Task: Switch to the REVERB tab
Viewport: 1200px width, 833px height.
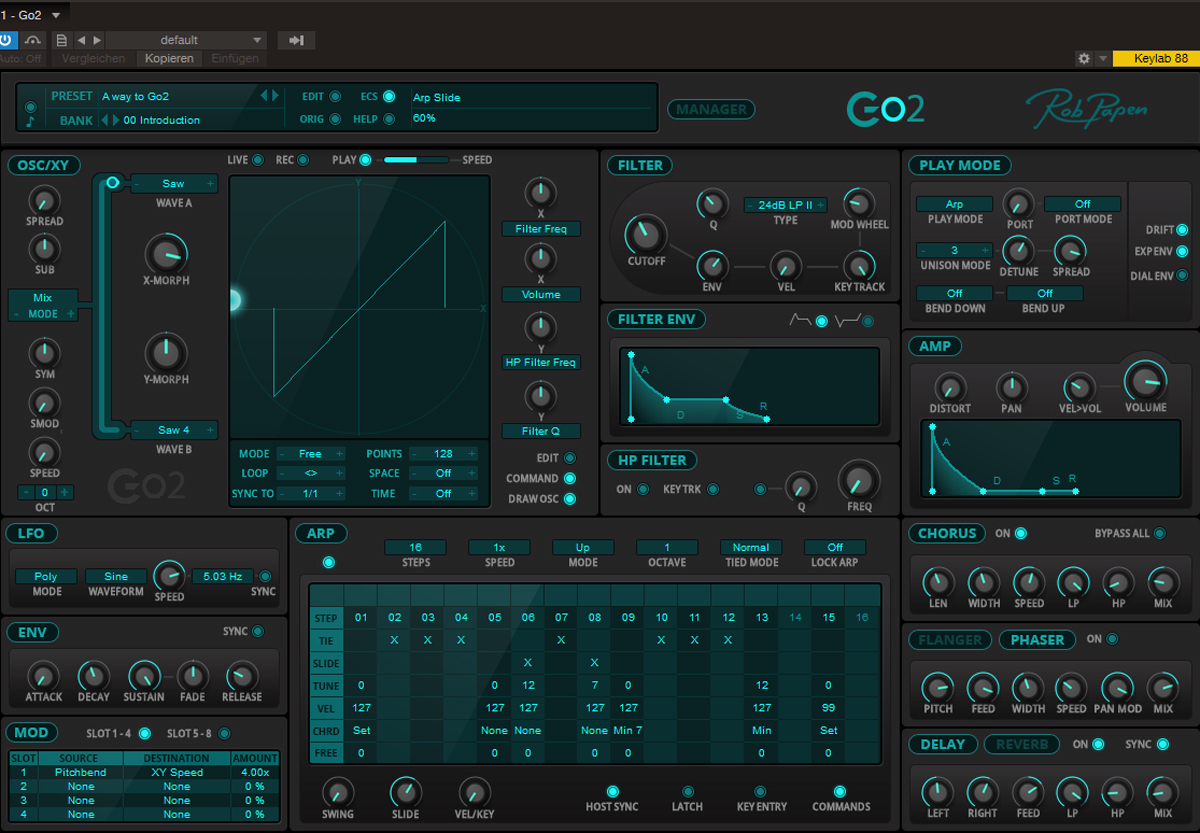Action: pos(1022,744)
